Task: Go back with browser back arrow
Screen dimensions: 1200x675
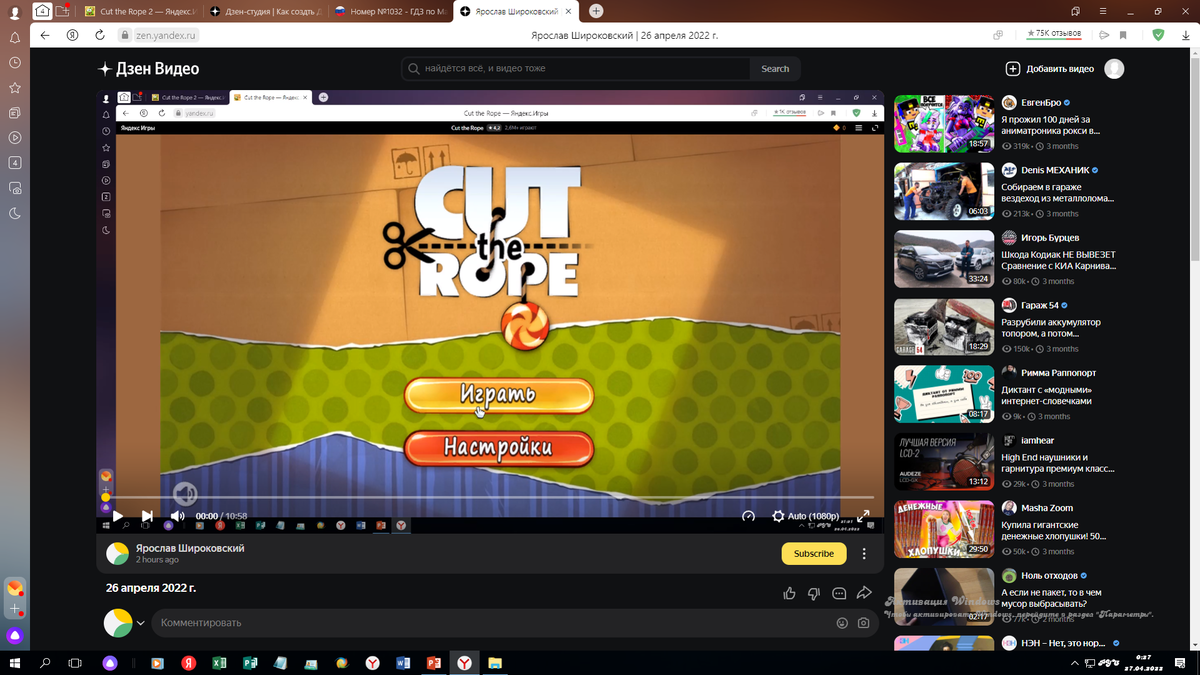Action: pyautogui.click(x=45, y=35)
